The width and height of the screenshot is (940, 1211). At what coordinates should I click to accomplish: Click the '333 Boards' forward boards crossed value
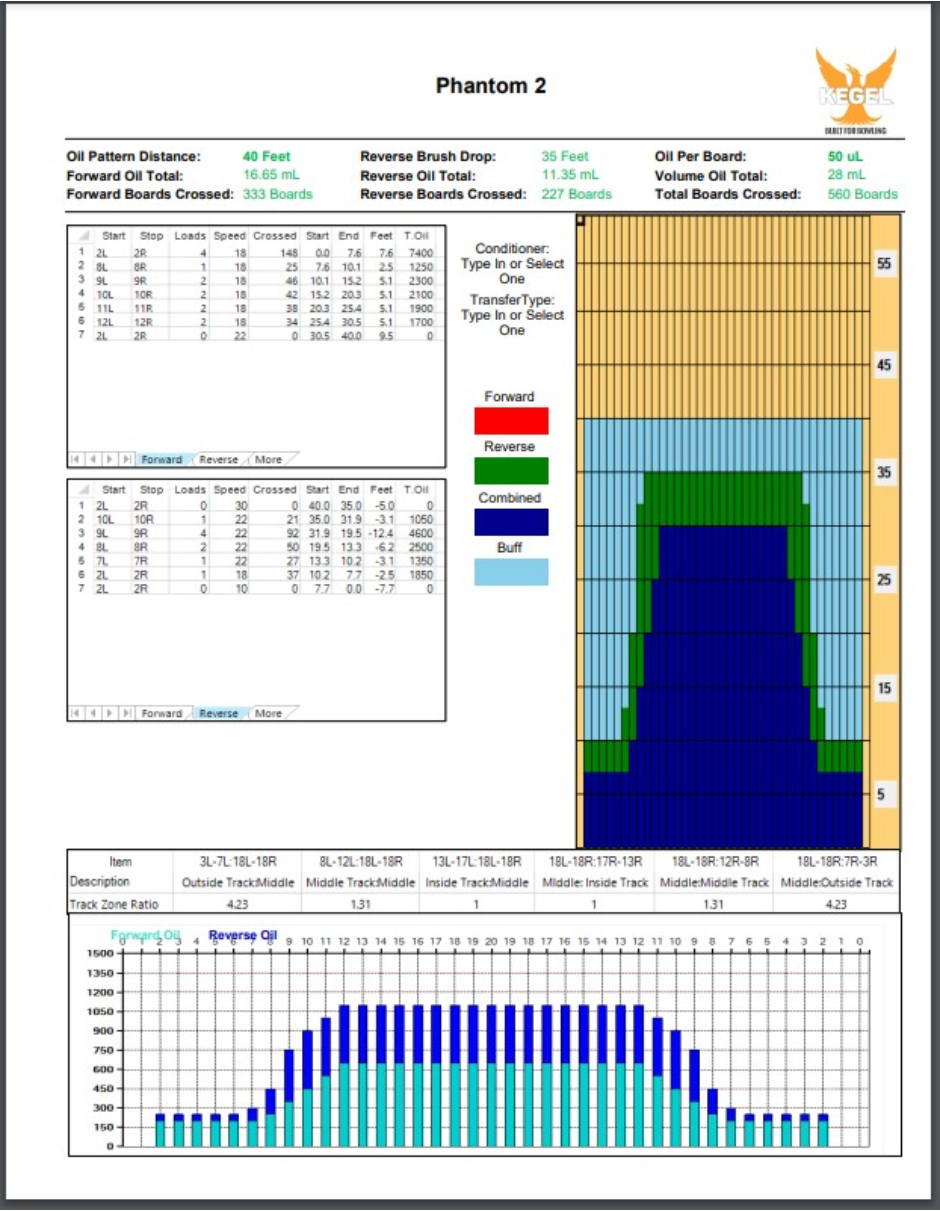(278, 194)
